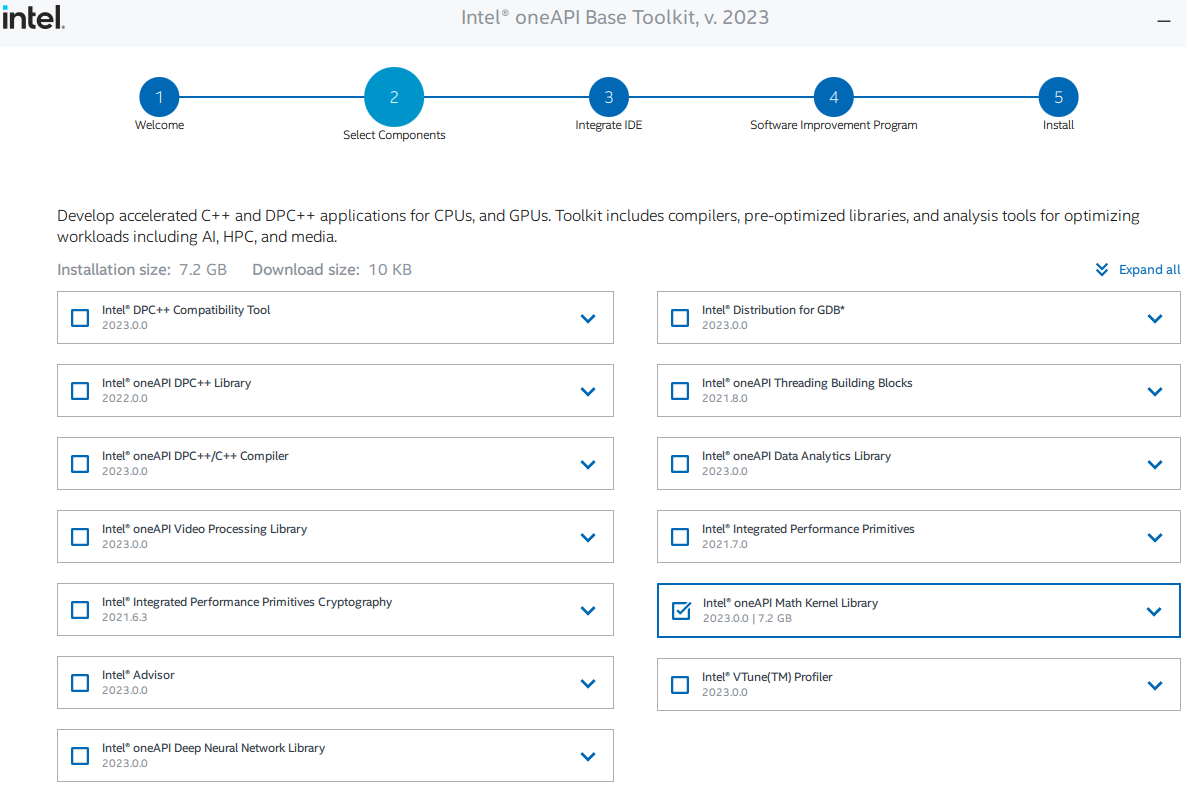Go to step 5 Install

pos(1058,97)
